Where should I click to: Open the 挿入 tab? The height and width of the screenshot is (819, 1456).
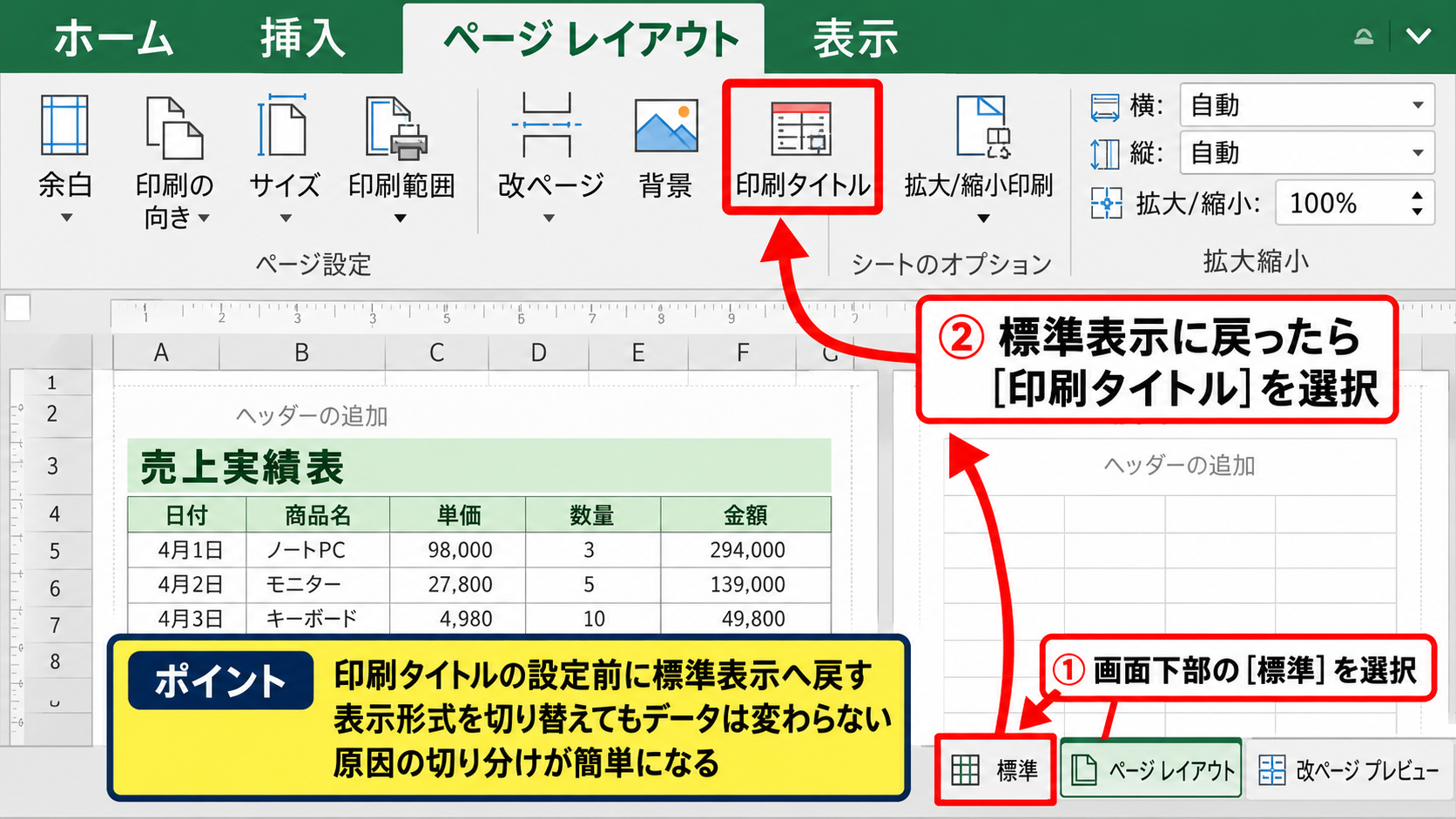(x=302, y=39)
